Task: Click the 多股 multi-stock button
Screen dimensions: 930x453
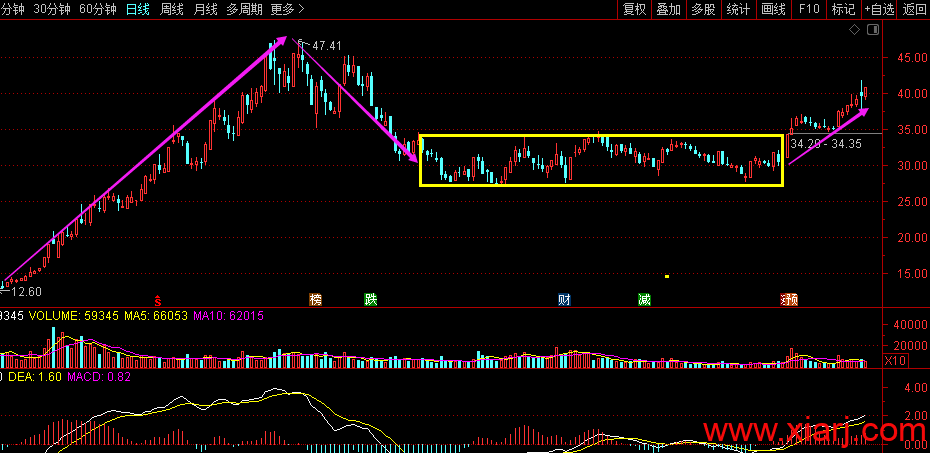Action: click(x=703, y=9)
